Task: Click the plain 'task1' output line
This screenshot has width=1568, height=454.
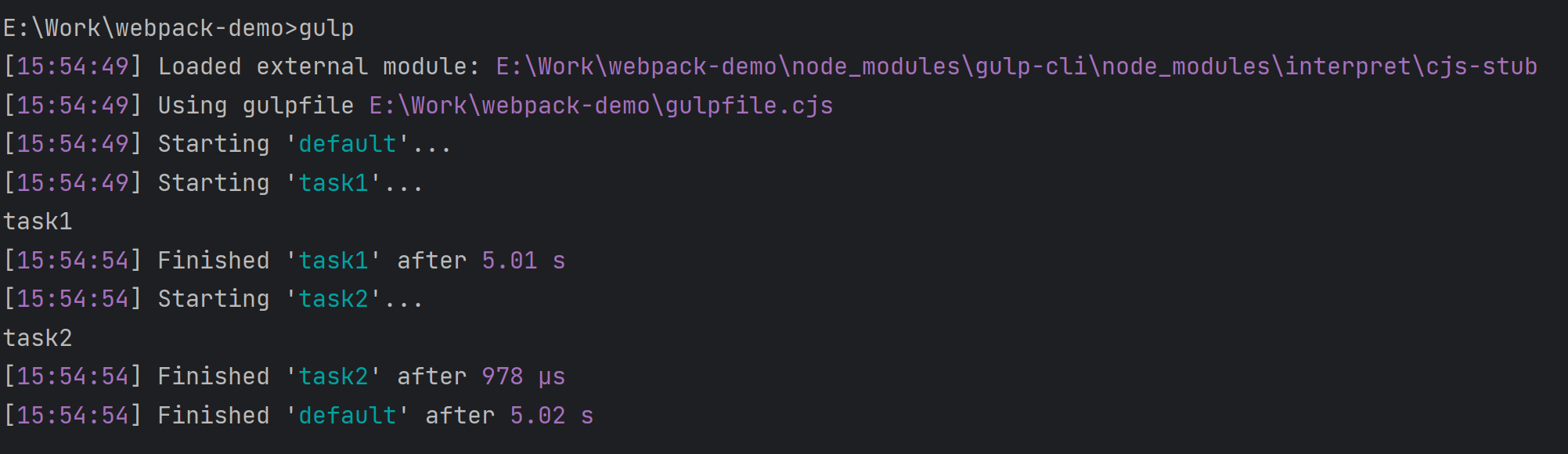Action: 38,222
